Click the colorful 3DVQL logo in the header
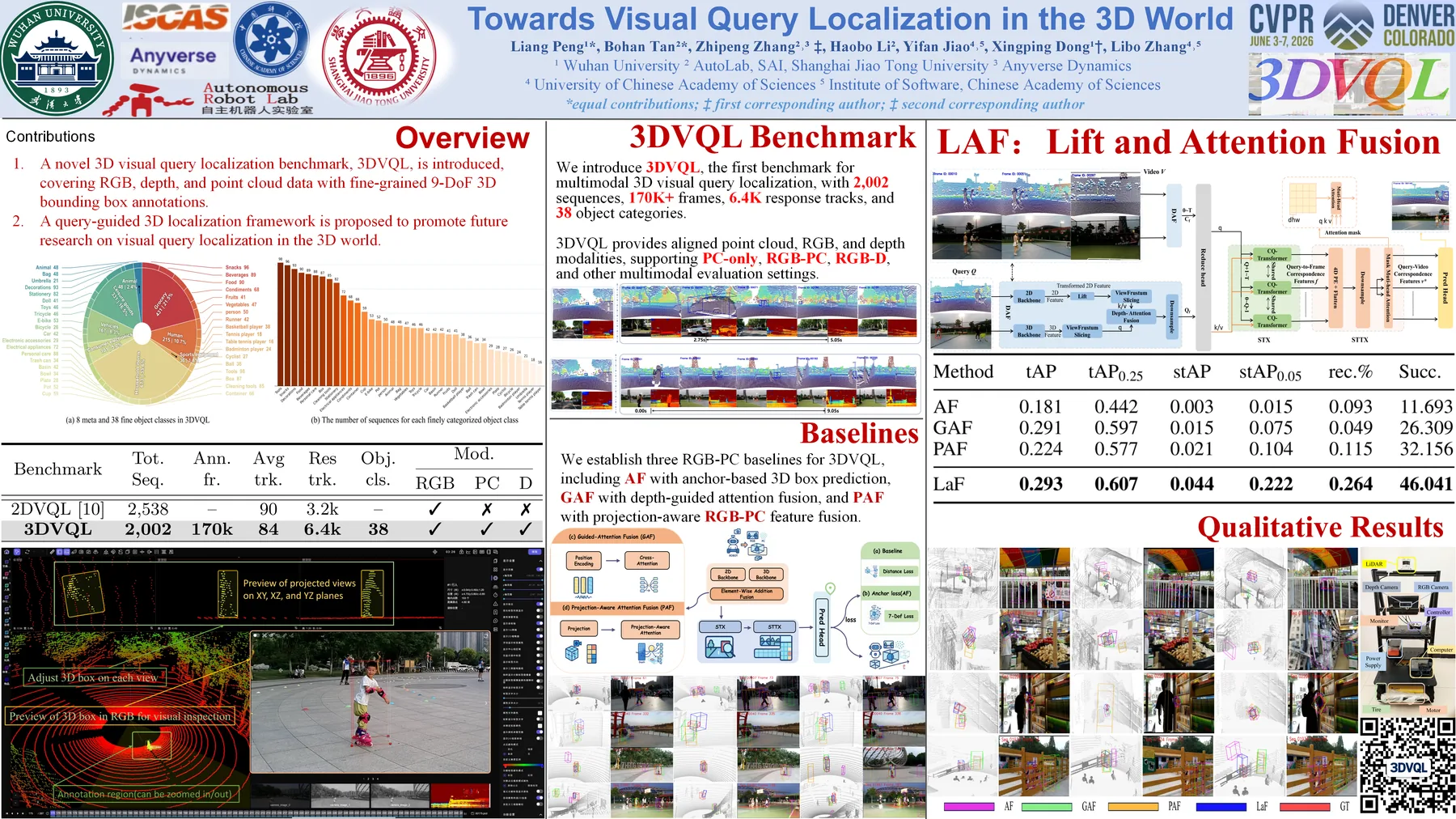Viewport: 1456px width, 819px height. (1349, 86)
